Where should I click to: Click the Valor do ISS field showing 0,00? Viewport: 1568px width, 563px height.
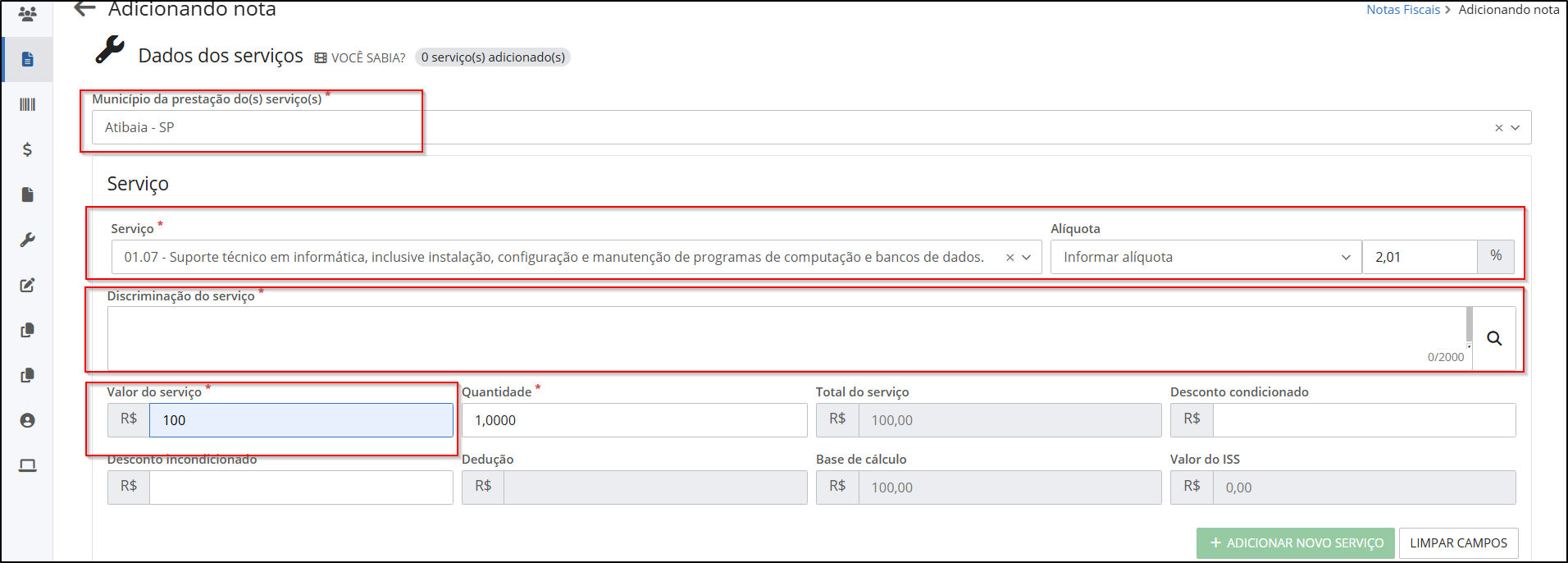coord(1364,487)
